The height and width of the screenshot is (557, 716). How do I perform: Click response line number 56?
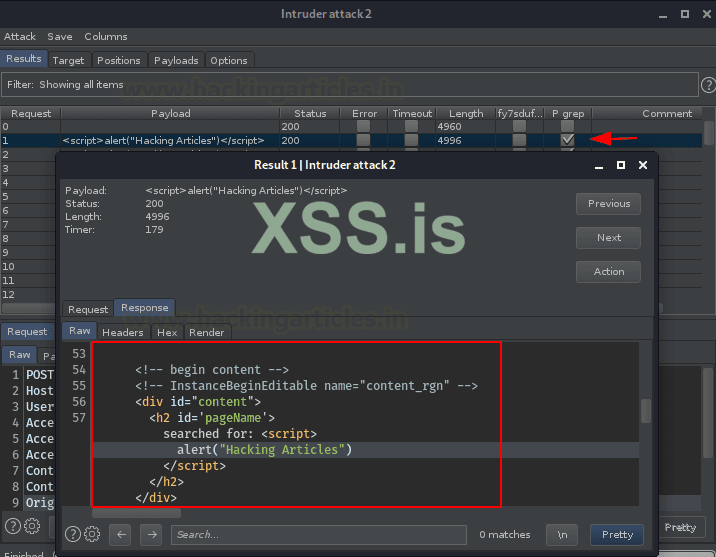tap(79, 402)
